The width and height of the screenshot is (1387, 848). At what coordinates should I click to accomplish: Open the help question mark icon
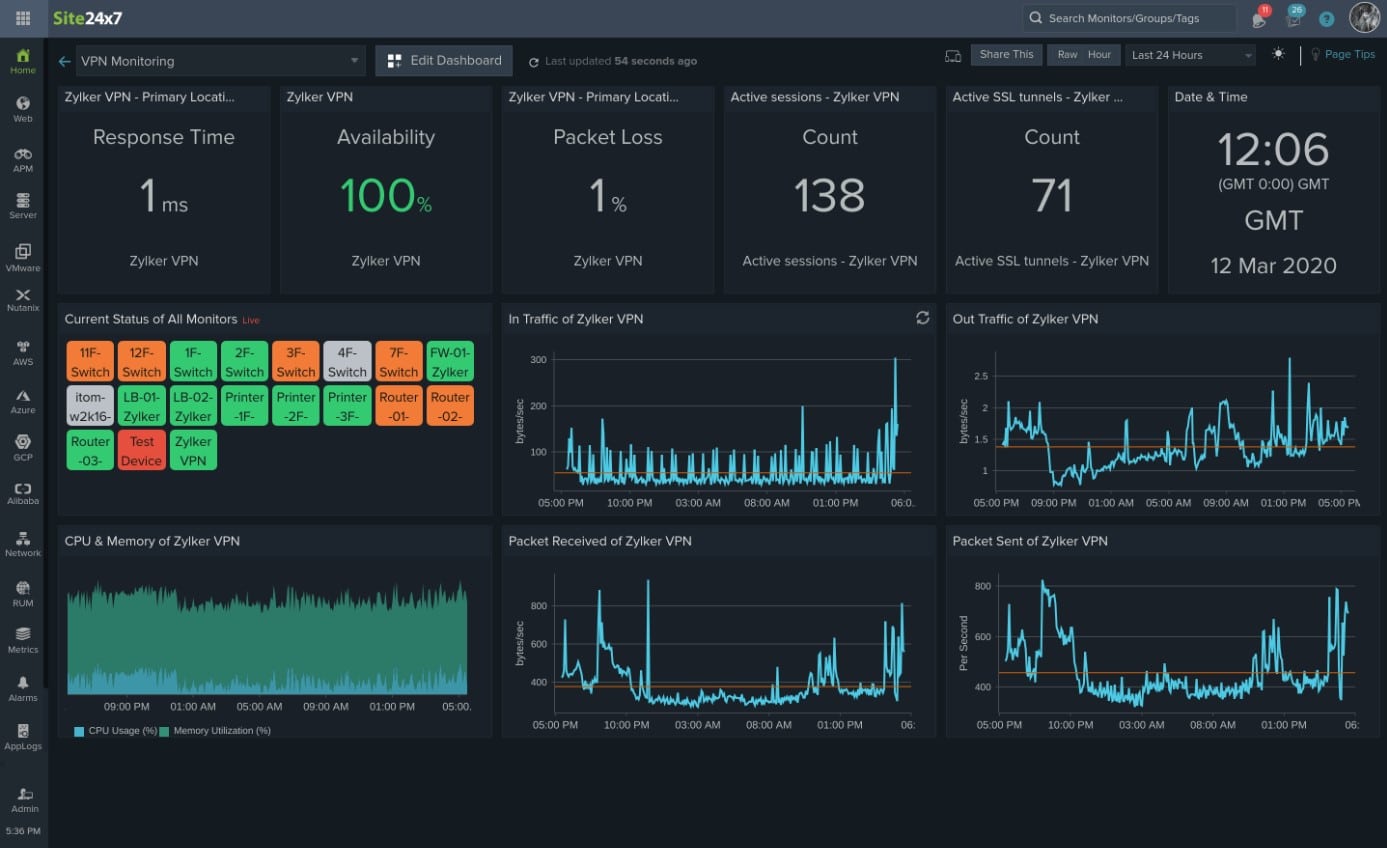[1327, 19]
